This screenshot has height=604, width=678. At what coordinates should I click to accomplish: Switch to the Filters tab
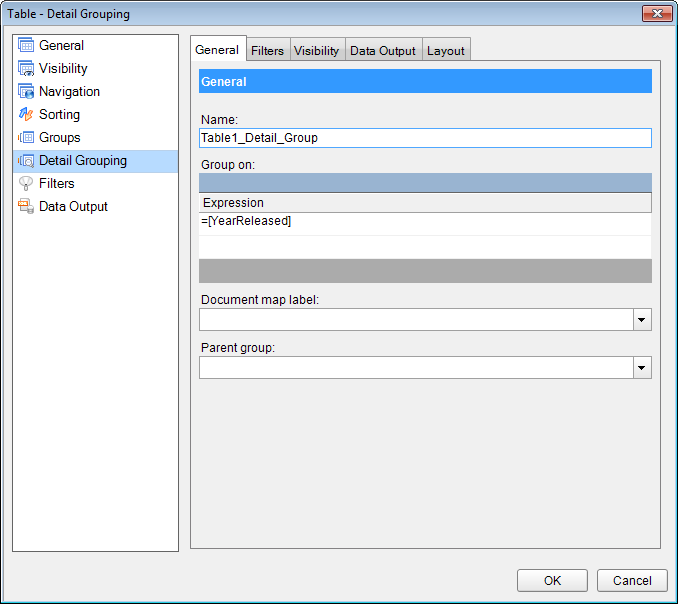pyautogui.click(x=268, y=51)
